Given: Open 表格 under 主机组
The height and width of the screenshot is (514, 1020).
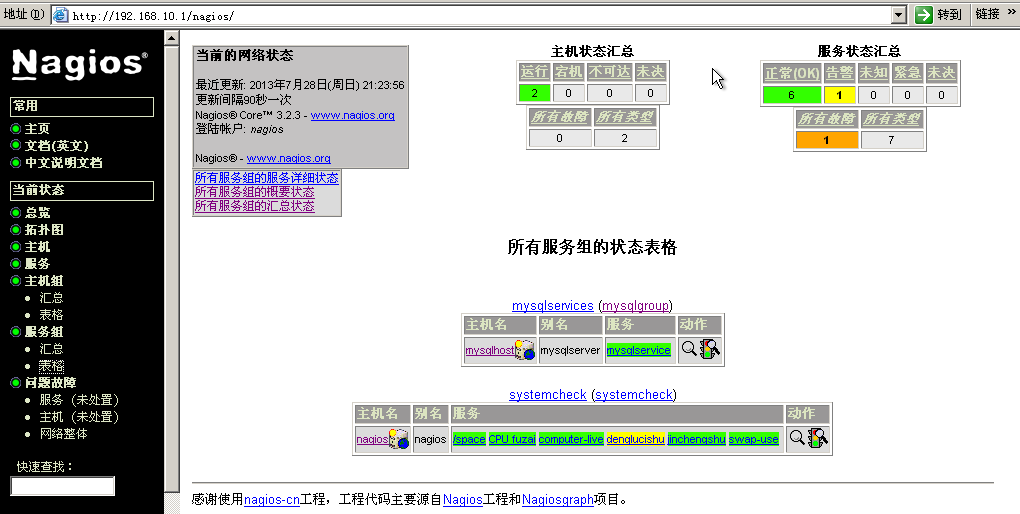Looking at the screenshot, I should (51, 314).
